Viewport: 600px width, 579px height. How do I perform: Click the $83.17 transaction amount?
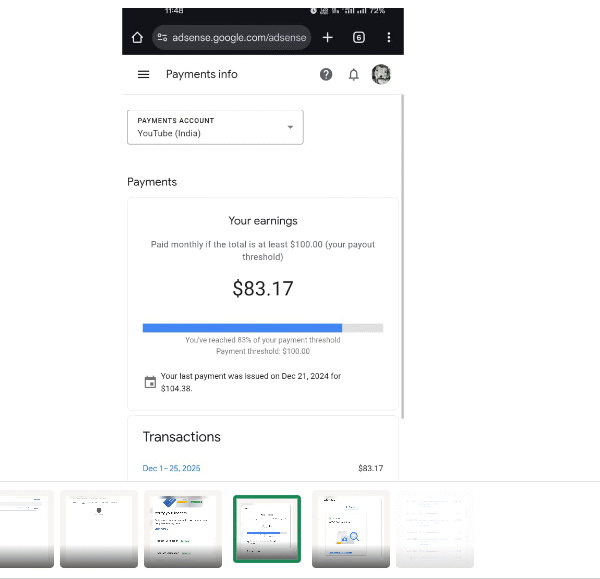370,468
